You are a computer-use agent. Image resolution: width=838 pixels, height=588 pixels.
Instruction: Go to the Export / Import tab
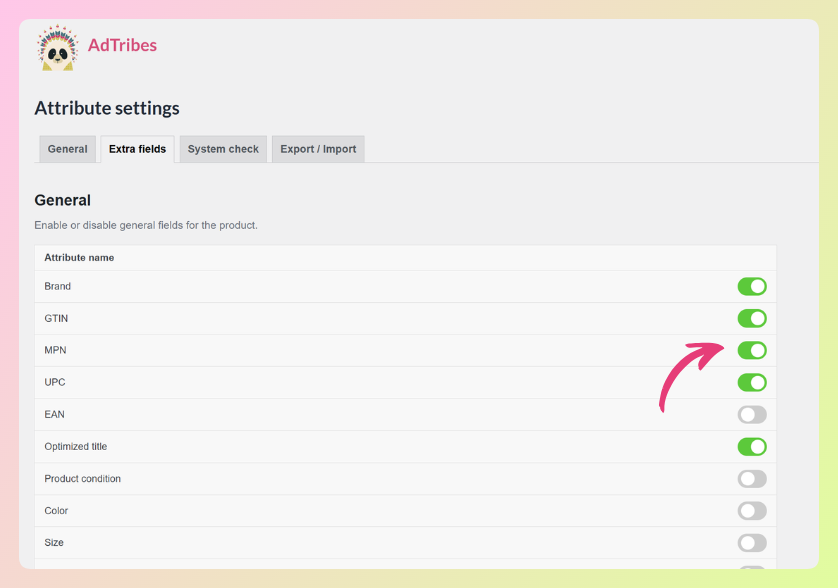click(x=318, y=149)
